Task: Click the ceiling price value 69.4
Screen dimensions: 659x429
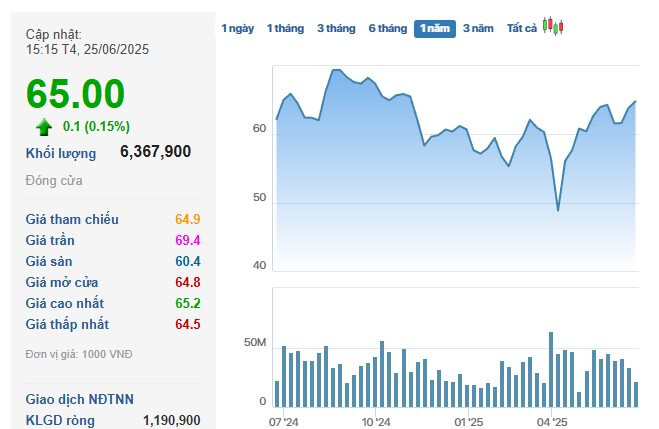Action: [x=187, y=240]
